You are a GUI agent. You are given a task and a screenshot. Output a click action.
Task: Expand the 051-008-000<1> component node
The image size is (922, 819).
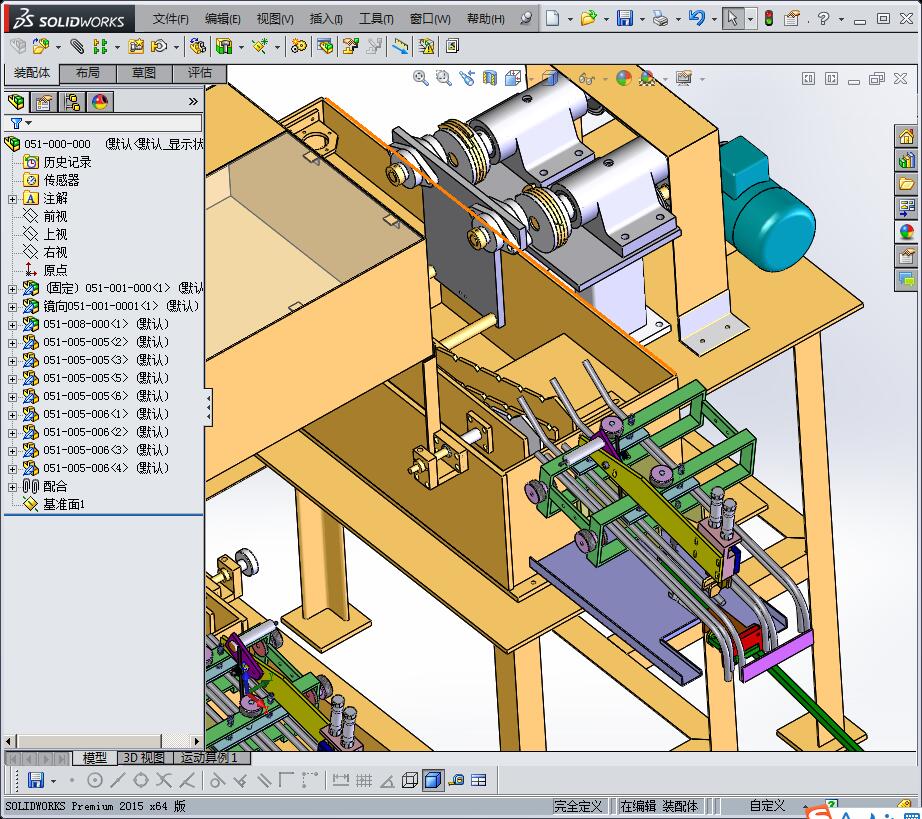[x=12, y=324]
